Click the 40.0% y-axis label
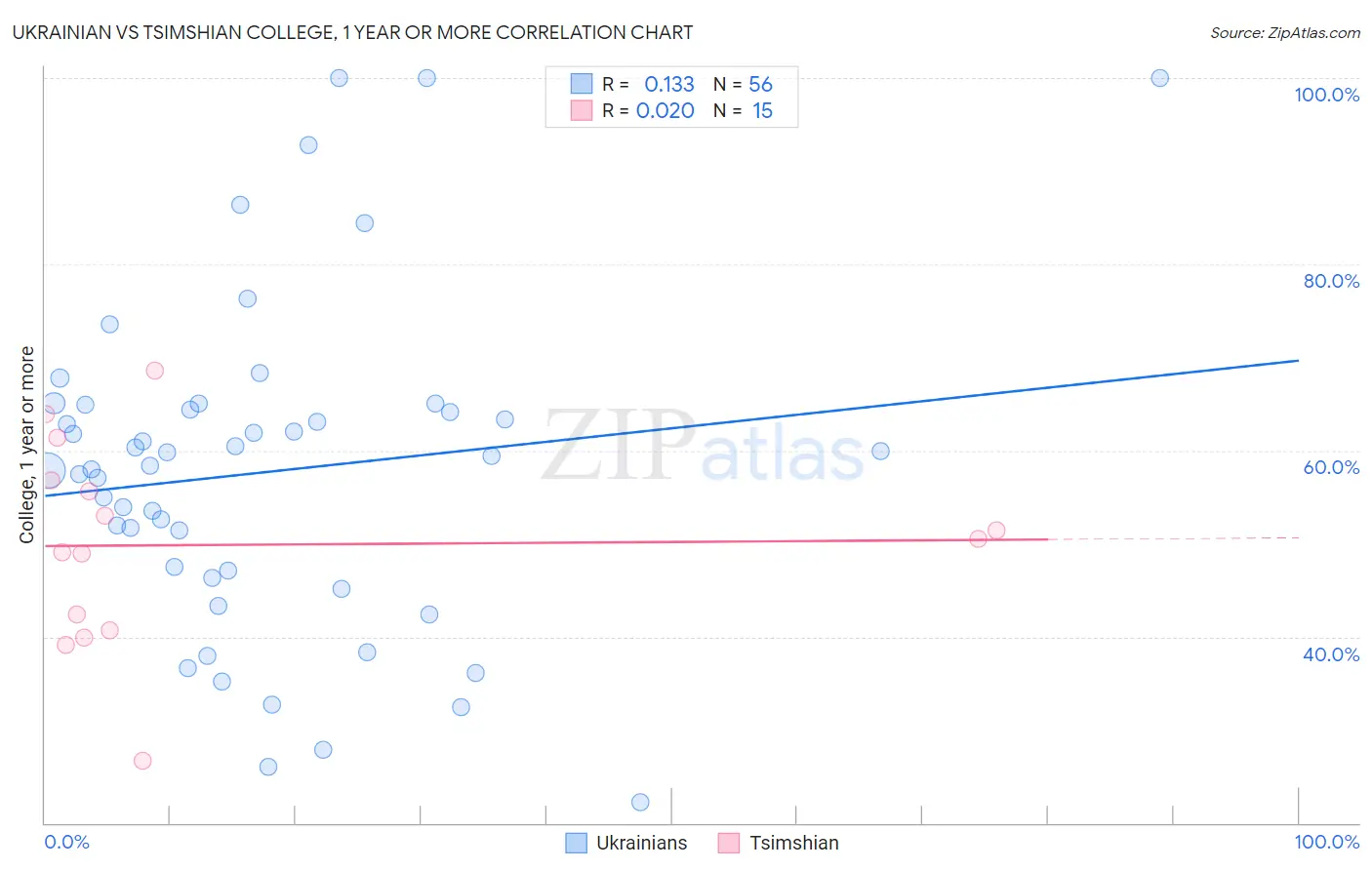The width and height of the screenshot is (1372, 870). [1331, 654]
